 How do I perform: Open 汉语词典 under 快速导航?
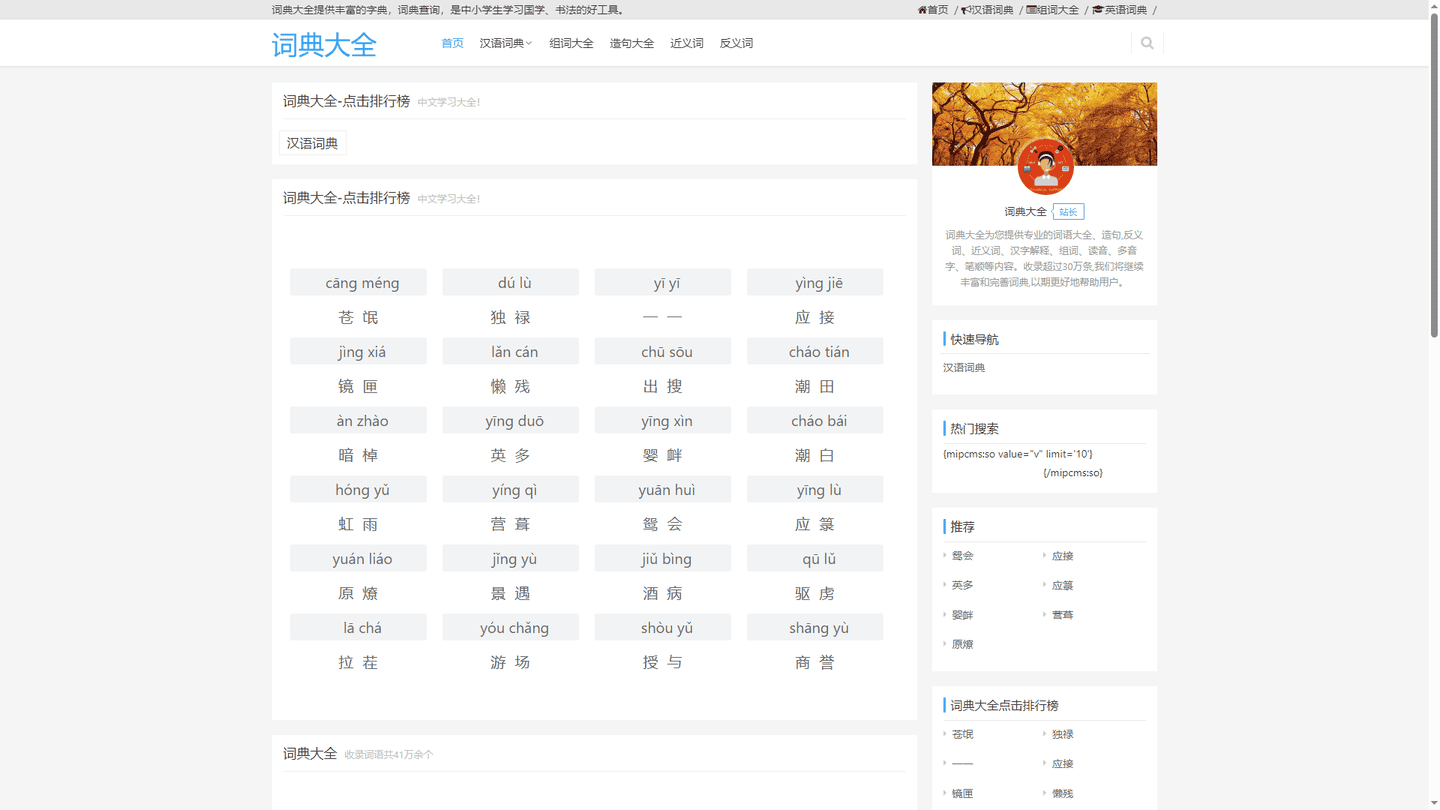coord(964,368)
